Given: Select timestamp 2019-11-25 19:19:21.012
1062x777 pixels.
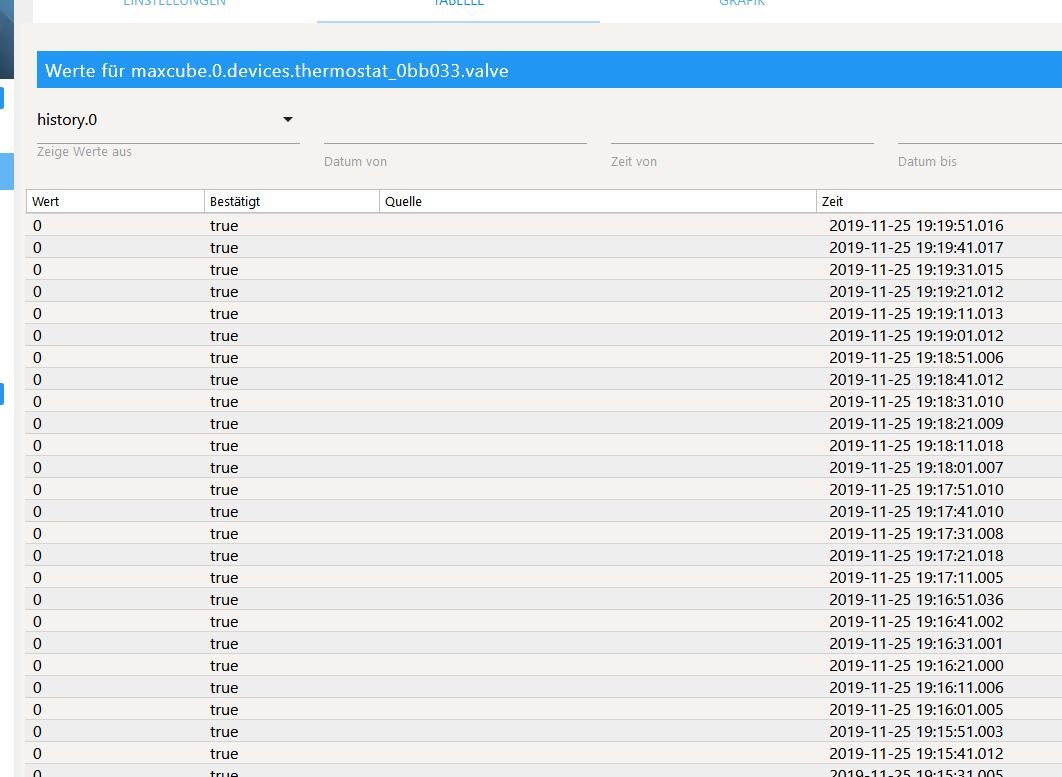Looking at the screenshot, I should point(916,292).
